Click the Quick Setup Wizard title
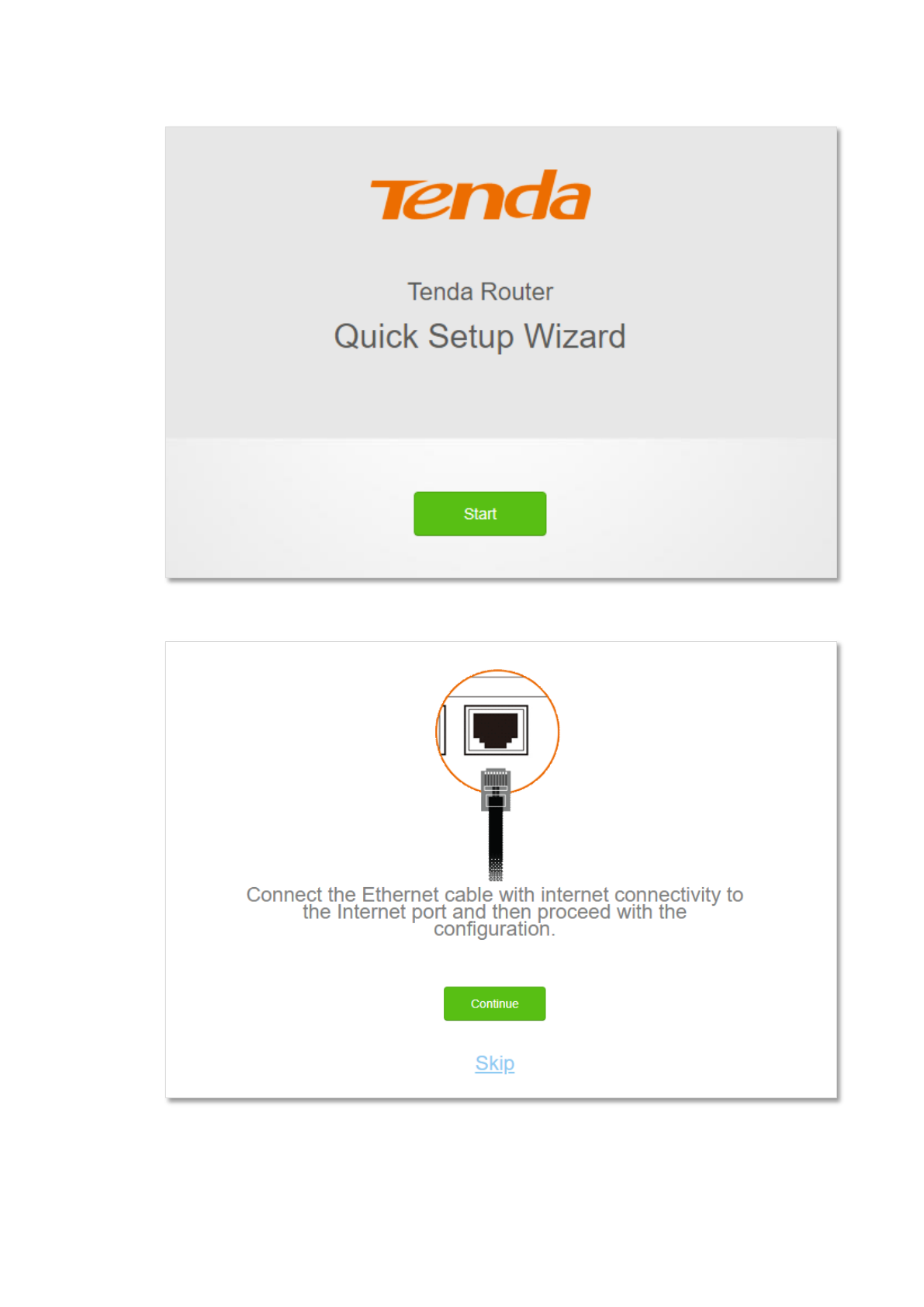The width and height of the screenshot is (924, 1307). [x=479, y=337]
